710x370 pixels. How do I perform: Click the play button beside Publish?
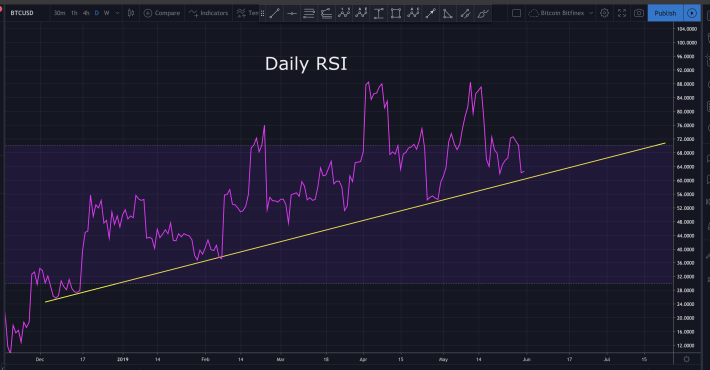(x=691, y=13)
